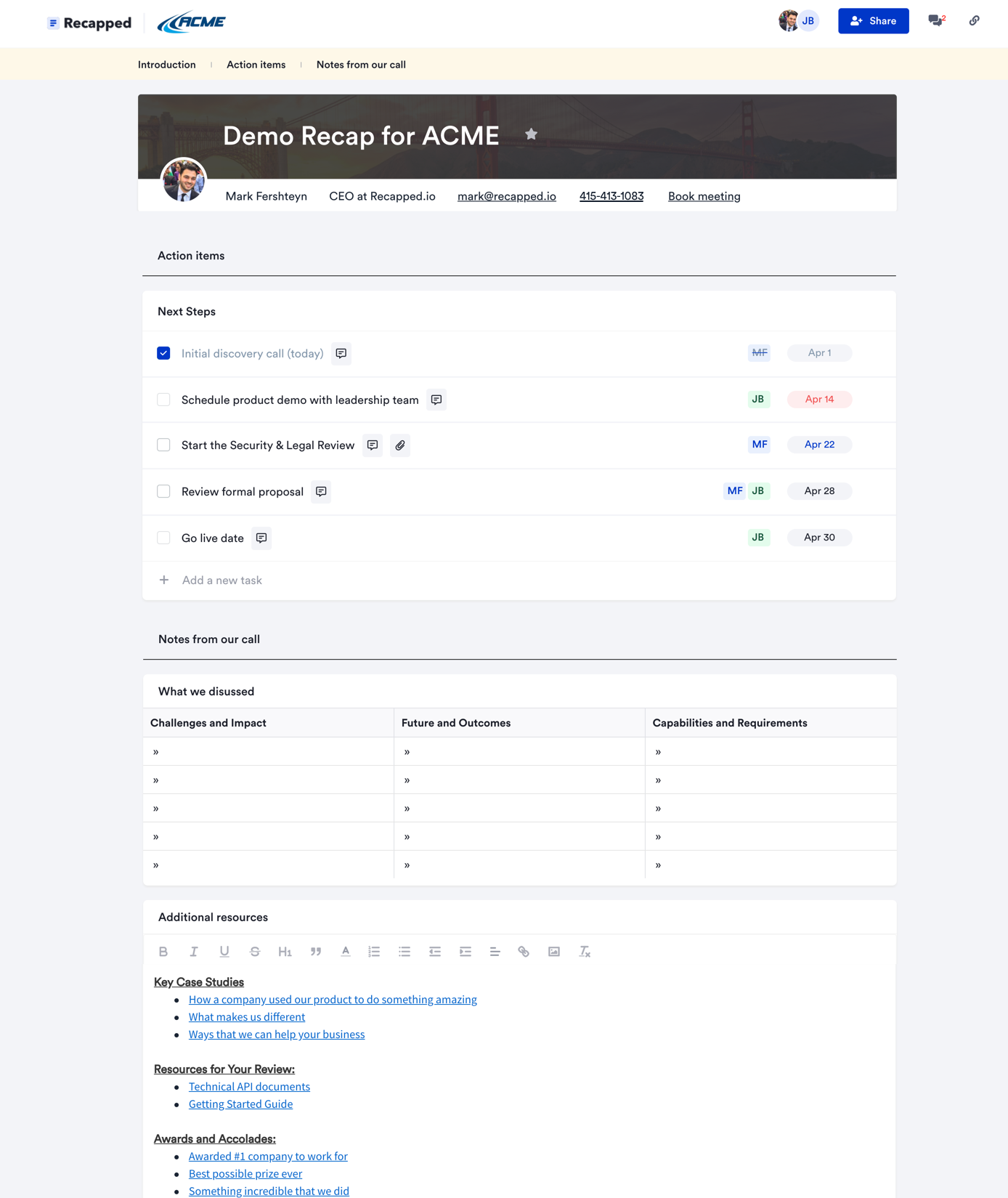This screenshot has height=1198, width=1008.
Task: Change the overdue Apr 14 due date
Action: coord(819,400)
